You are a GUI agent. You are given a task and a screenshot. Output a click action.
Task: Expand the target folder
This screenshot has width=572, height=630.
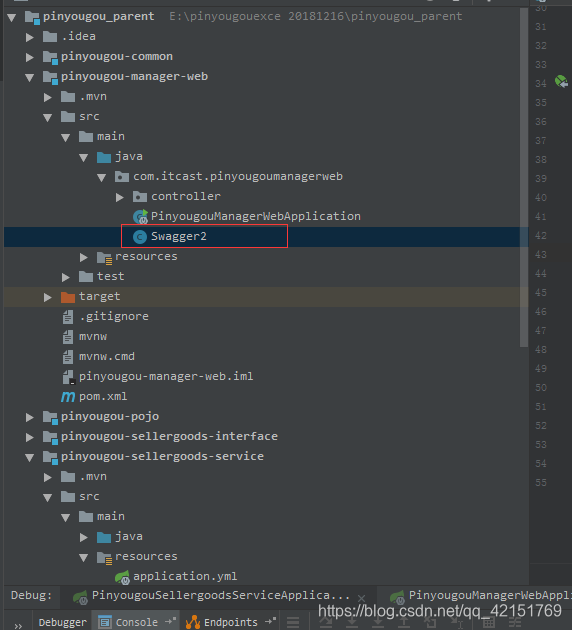[48, 297]
